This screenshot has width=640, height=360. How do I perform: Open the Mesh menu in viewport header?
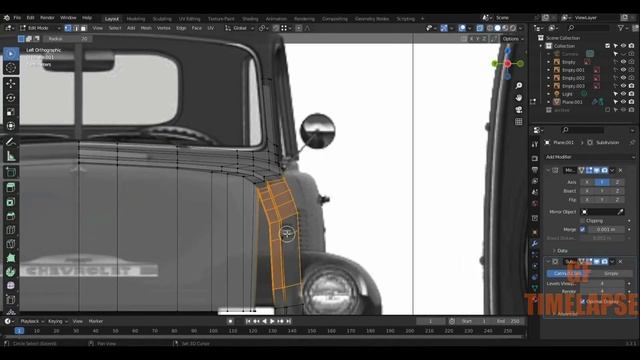point(146,28)
